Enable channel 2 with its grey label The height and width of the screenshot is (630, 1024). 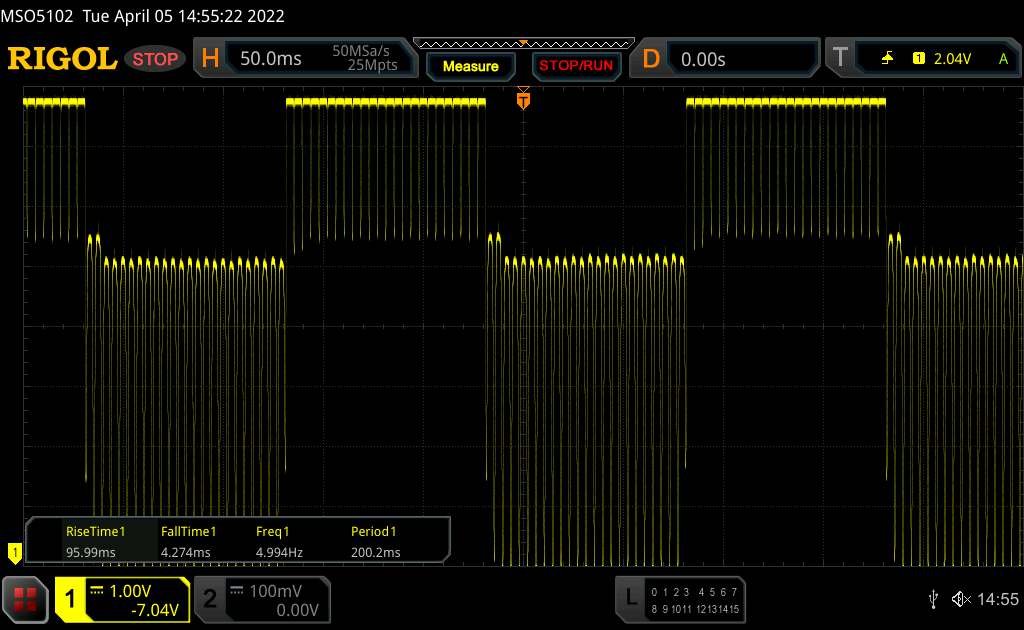210,598
